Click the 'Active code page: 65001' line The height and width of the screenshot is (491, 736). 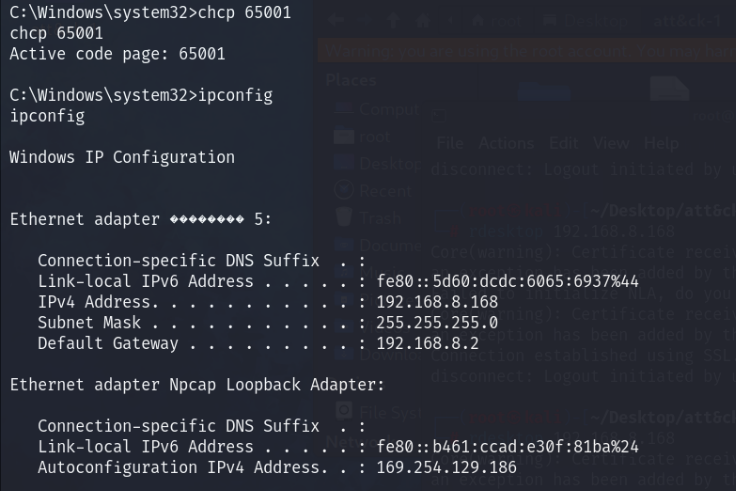tap(117, 53)
